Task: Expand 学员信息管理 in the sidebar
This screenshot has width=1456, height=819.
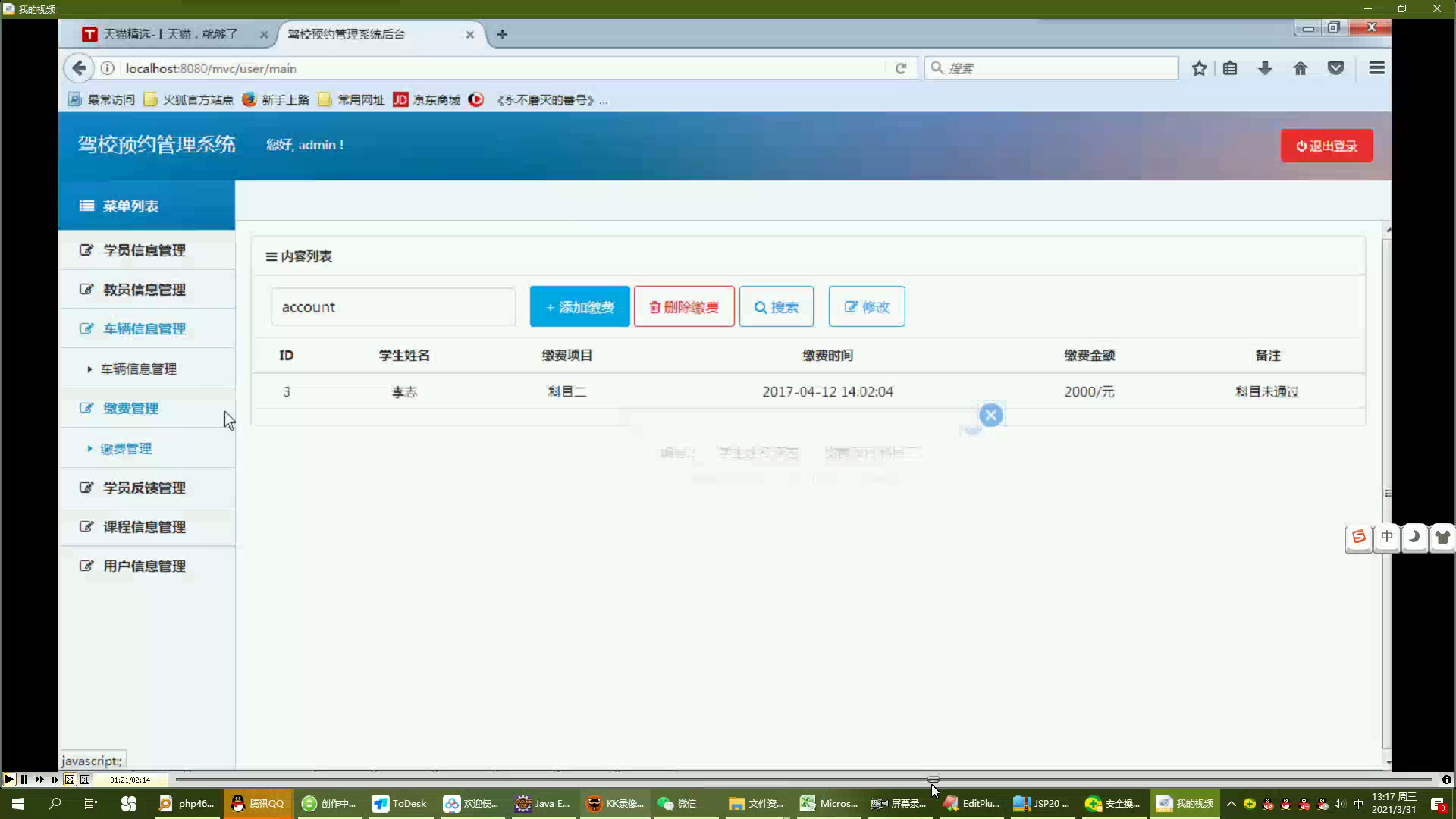Action: (146, 250)
